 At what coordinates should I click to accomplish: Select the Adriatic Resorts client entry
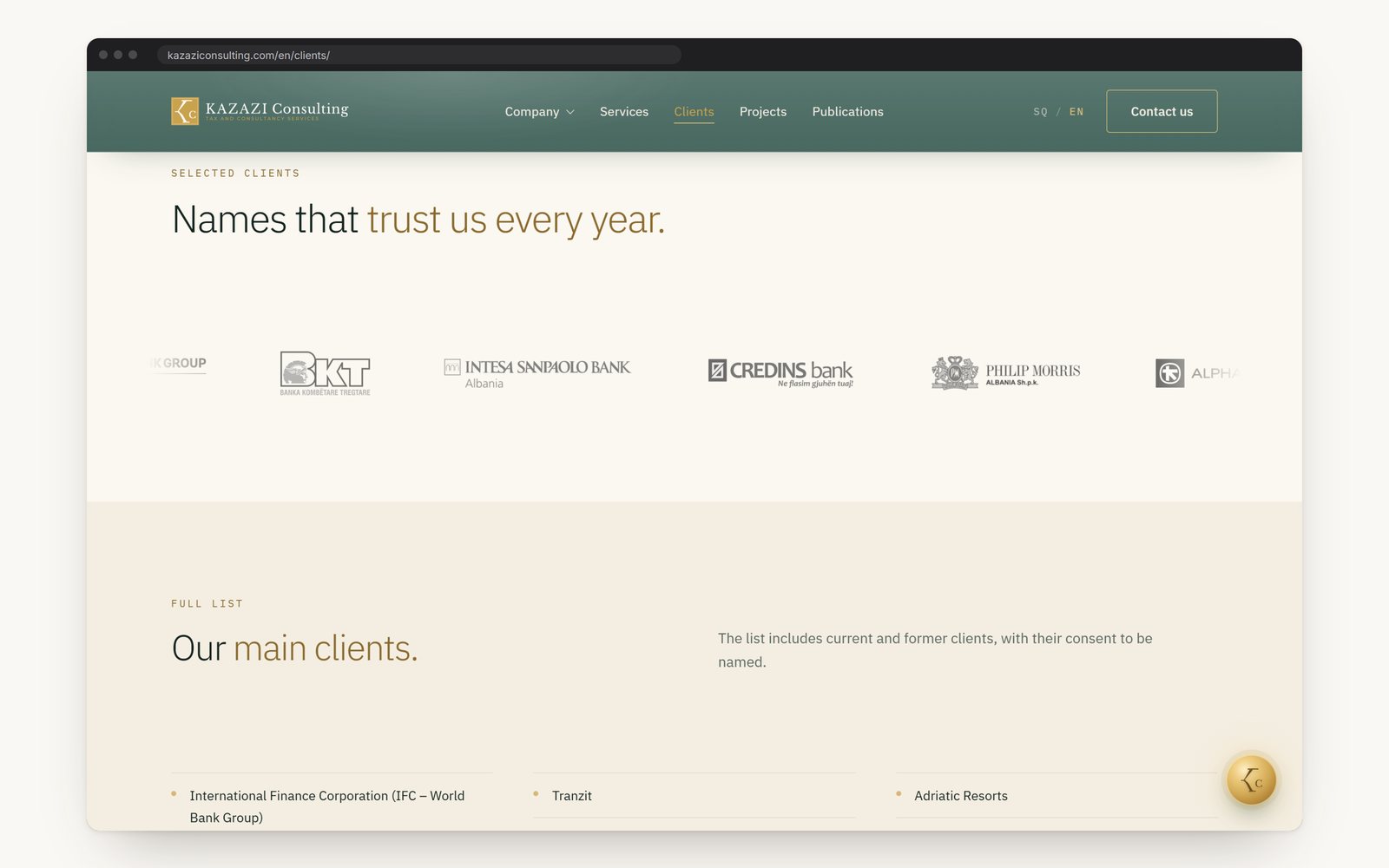click(x=1057, y=796)
